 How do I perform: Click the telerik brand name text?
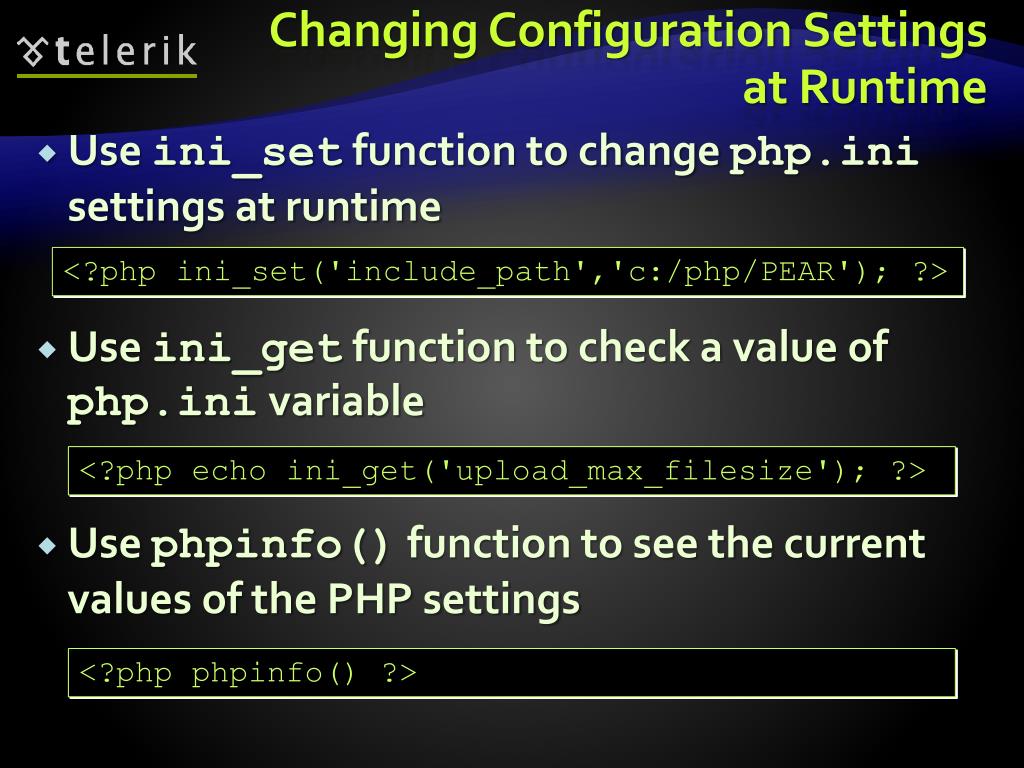125,51
